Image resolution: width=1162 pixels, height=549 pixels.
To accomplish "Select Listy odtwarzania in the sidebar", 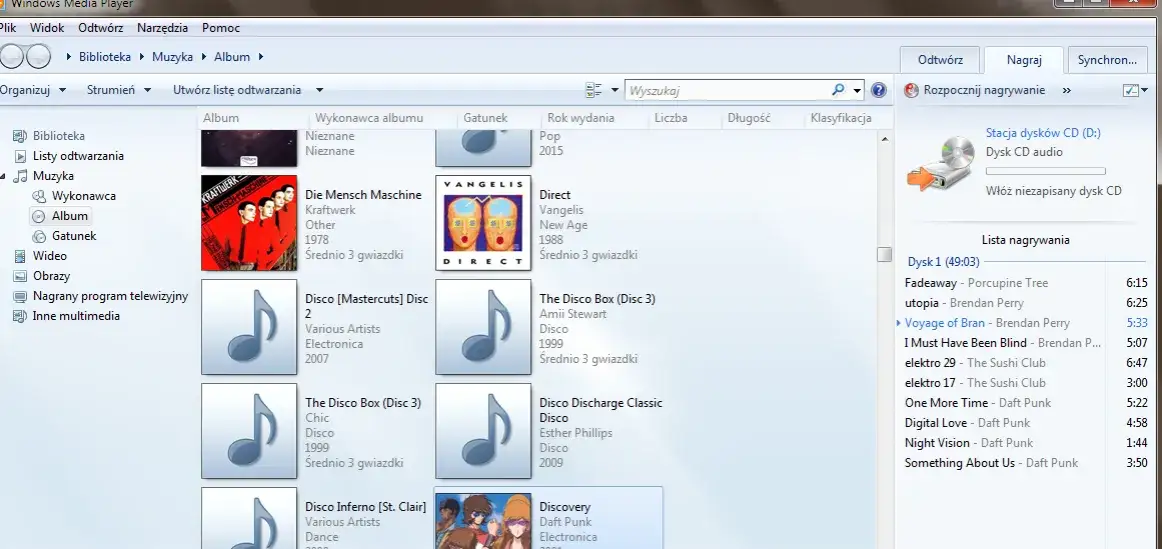I will tap(78, 156).
